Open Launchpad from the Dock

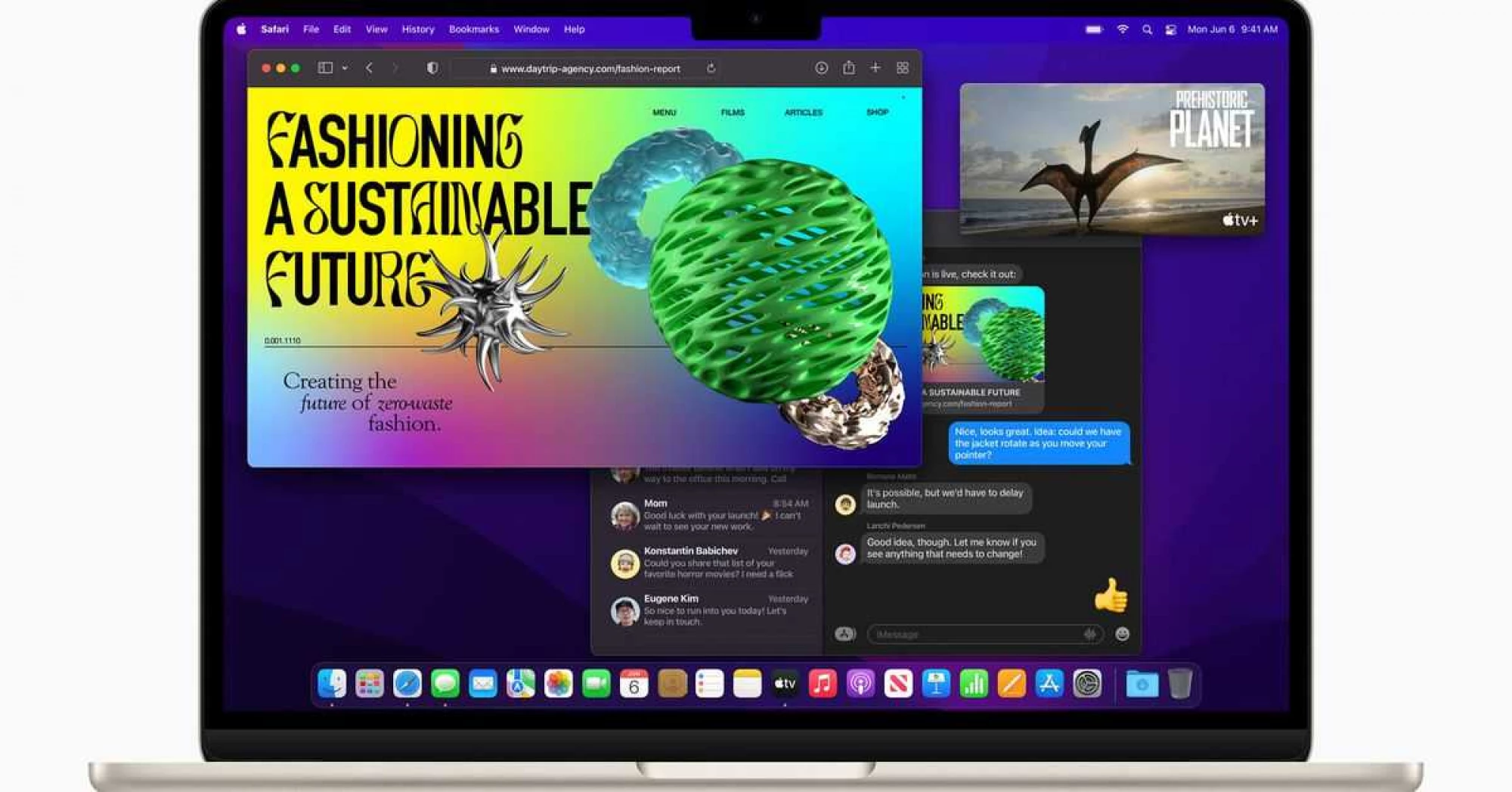(370, 684)
